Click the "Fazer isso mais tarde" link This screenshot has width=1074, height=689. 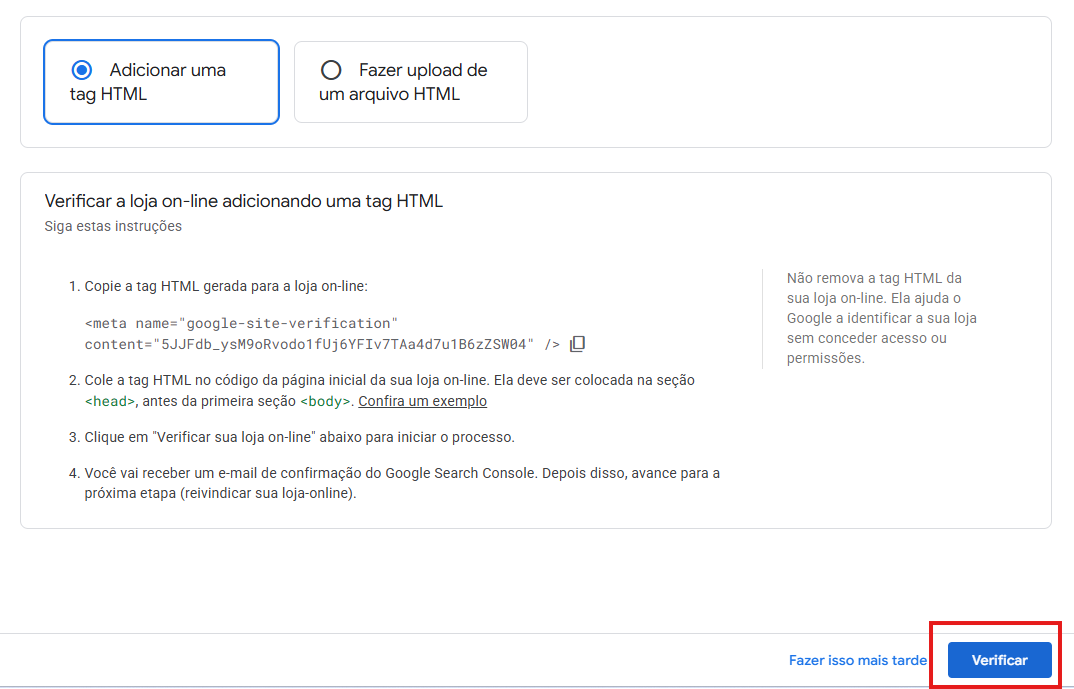click(x=857, y=660)
